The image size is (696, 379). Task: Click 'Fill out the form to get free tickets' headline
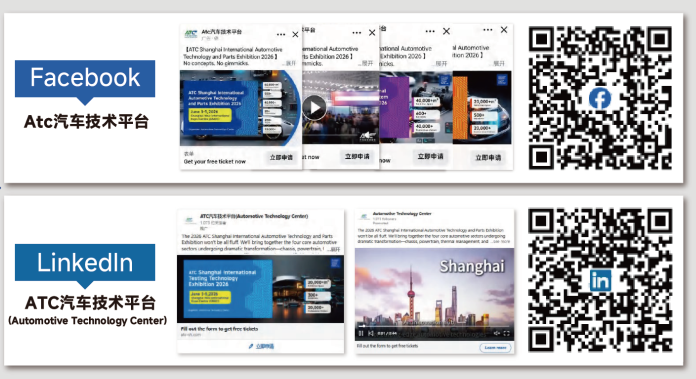219,329
